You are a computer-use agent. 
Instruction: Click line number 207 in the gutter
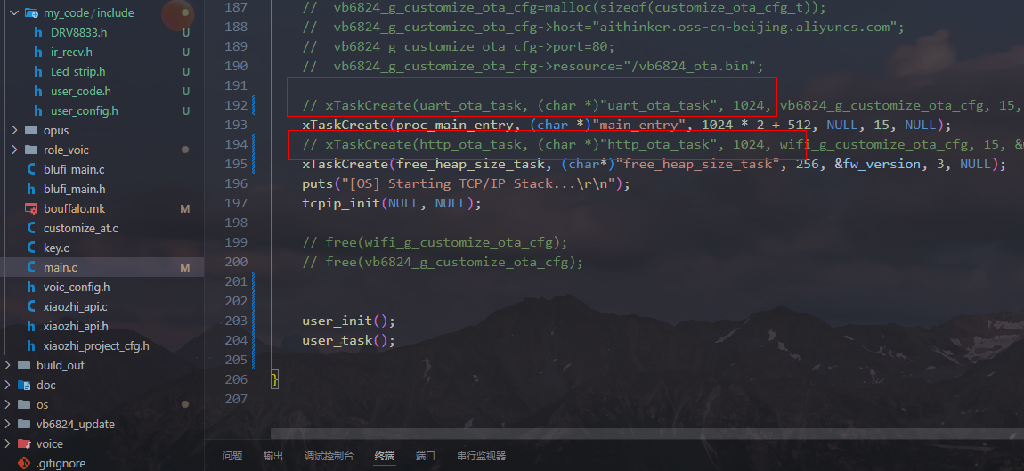pyautogui.click(x=235, y=399)
